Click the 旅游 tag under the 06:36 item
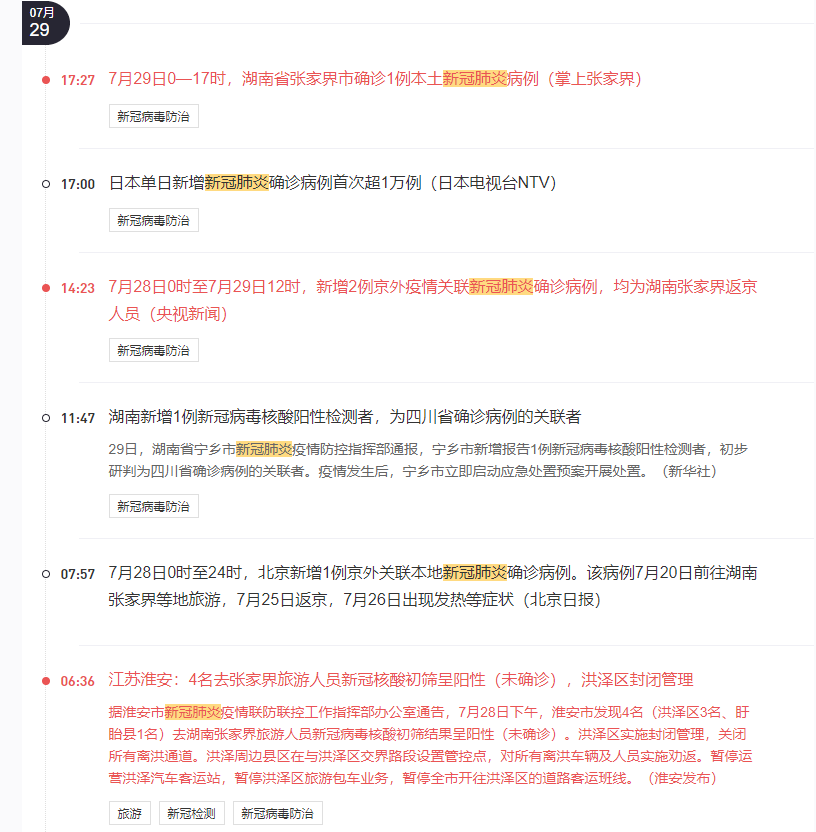The image size is (816, 832). click(x=130, y=813)
